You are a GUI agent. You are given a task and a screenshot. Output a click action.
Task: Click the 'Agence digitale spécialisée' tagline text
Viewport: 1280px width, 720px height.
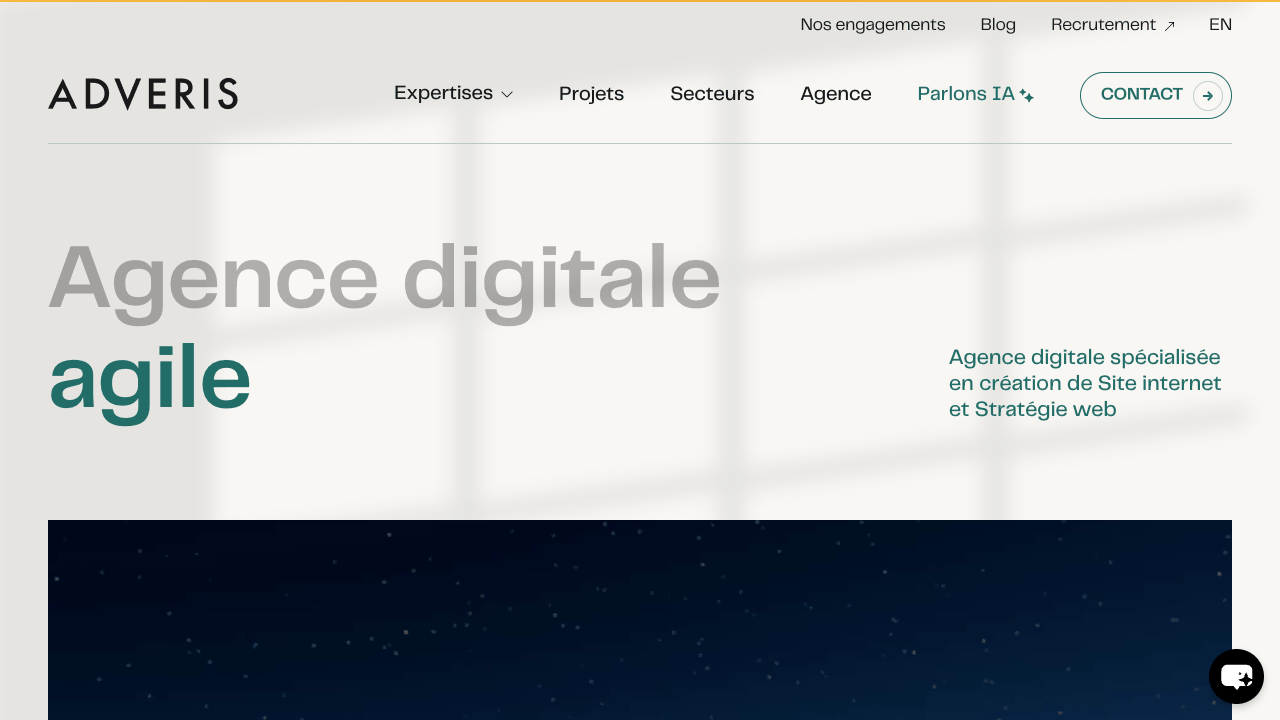coord(1085,383)
